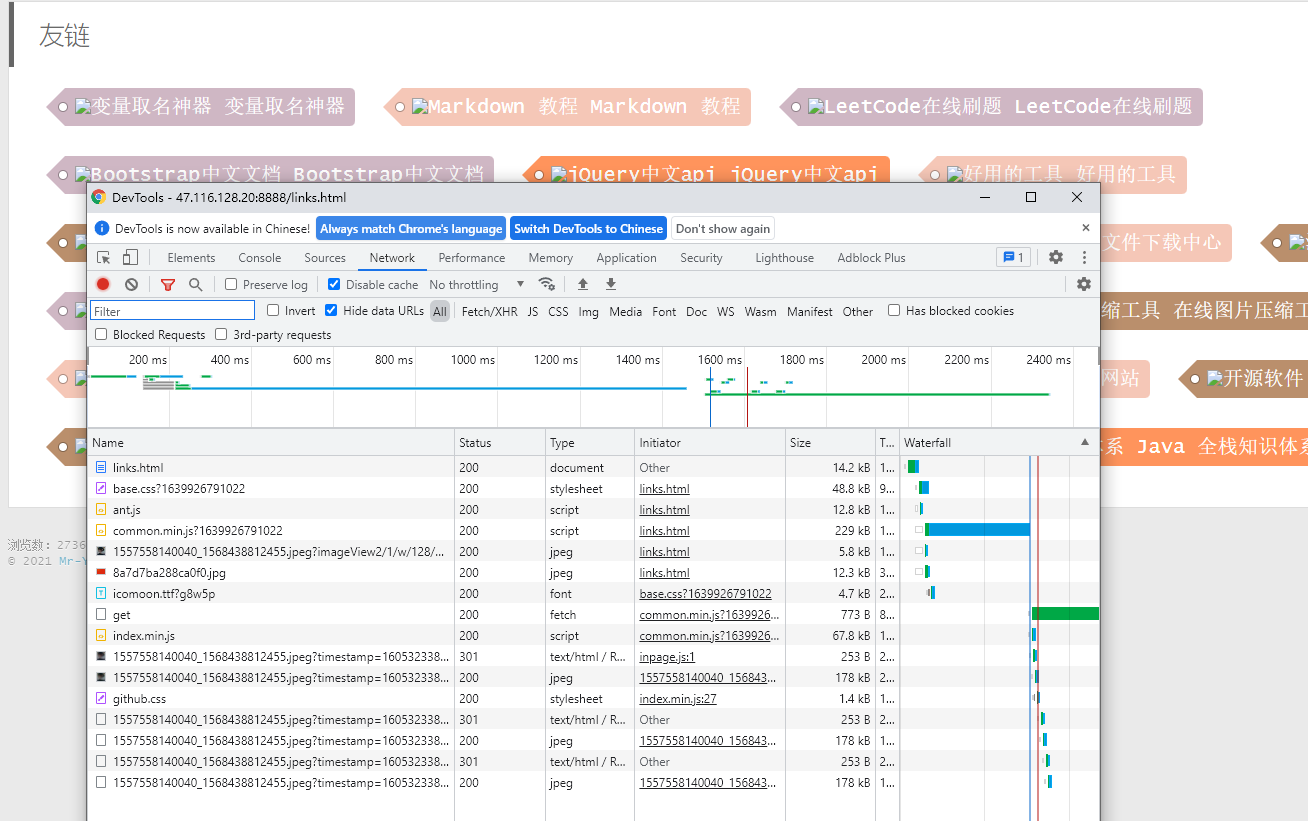The width and height of the screenshot is (1308, 821).
Task: Check the Invert filter checkbox
Action: click(x=273, y=311)
